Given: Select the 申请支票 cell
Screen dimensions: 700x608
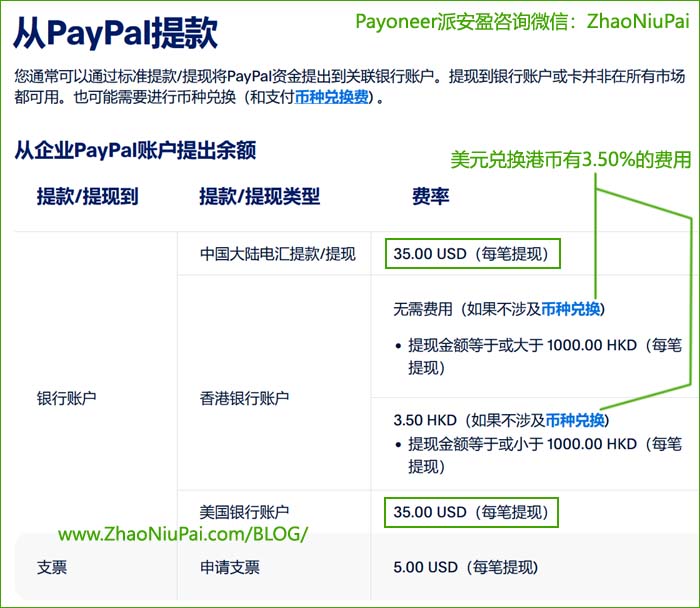Looking at the screenshot, I should click(x=229, y=567).
